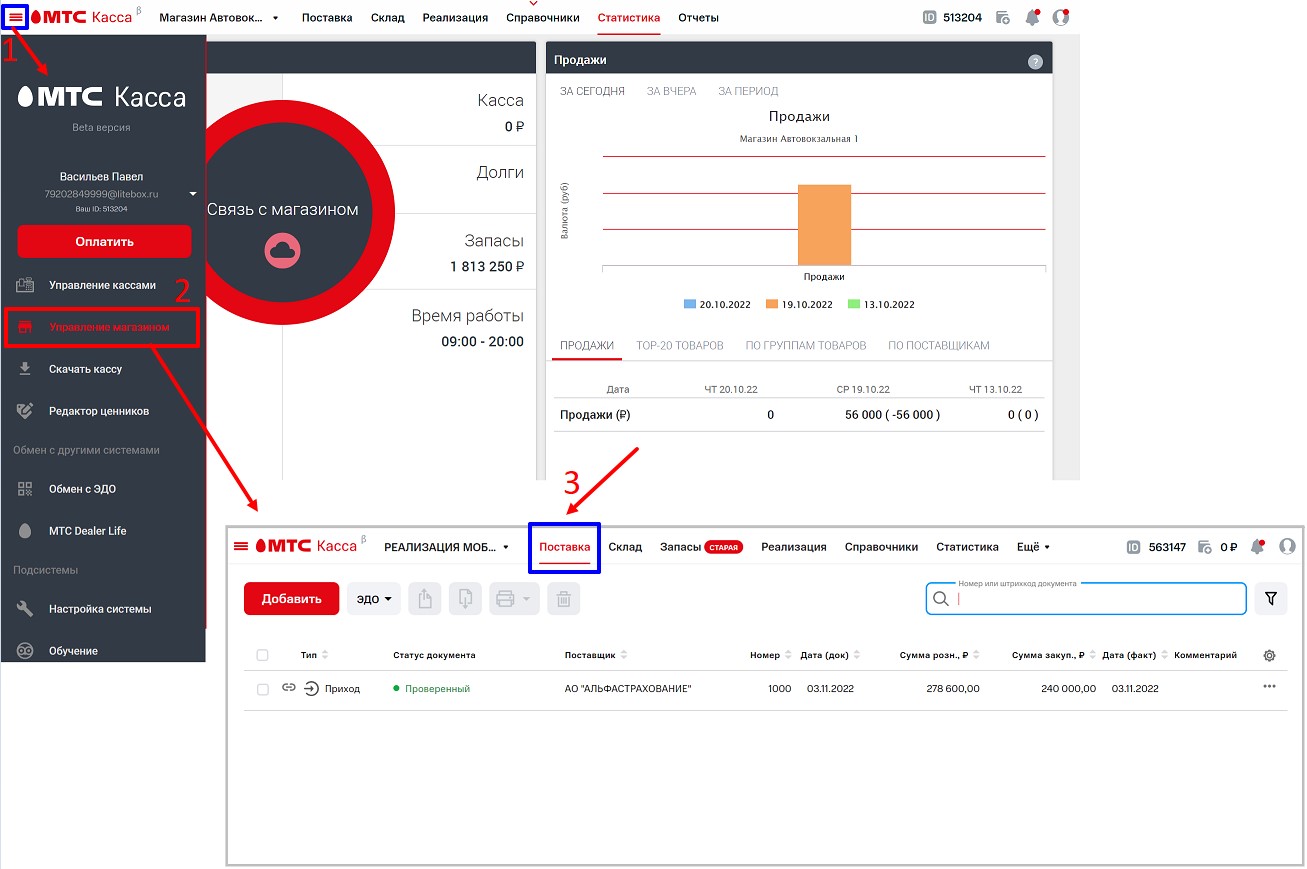1307x869 pixels.
Task: Open Статистика in upper top menu
Action: click(629, 18)
